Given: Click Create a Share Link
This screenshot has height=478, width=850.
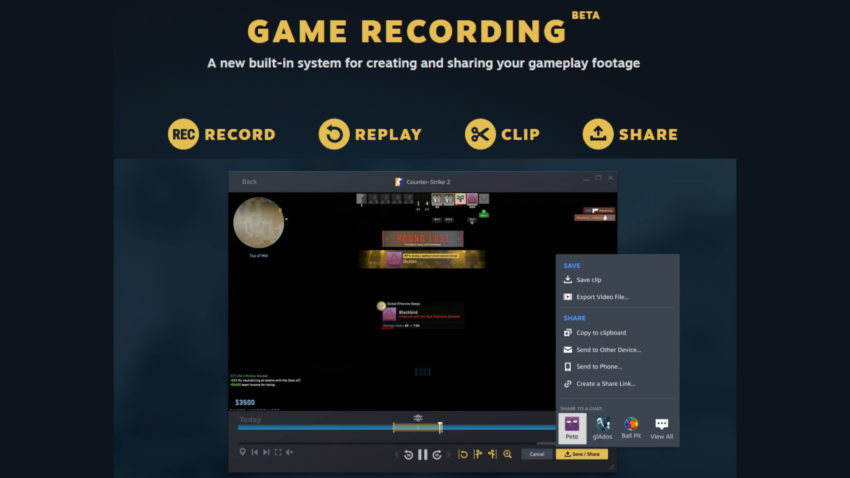Looking at the screenshot, I should (605, 384).
